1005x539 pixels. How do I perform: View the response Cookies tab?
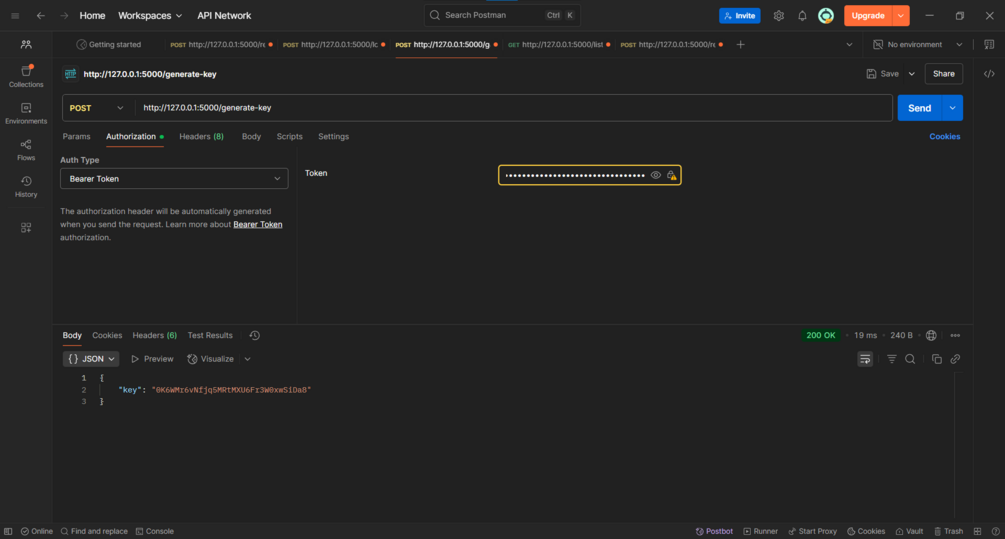coord(107,335)
